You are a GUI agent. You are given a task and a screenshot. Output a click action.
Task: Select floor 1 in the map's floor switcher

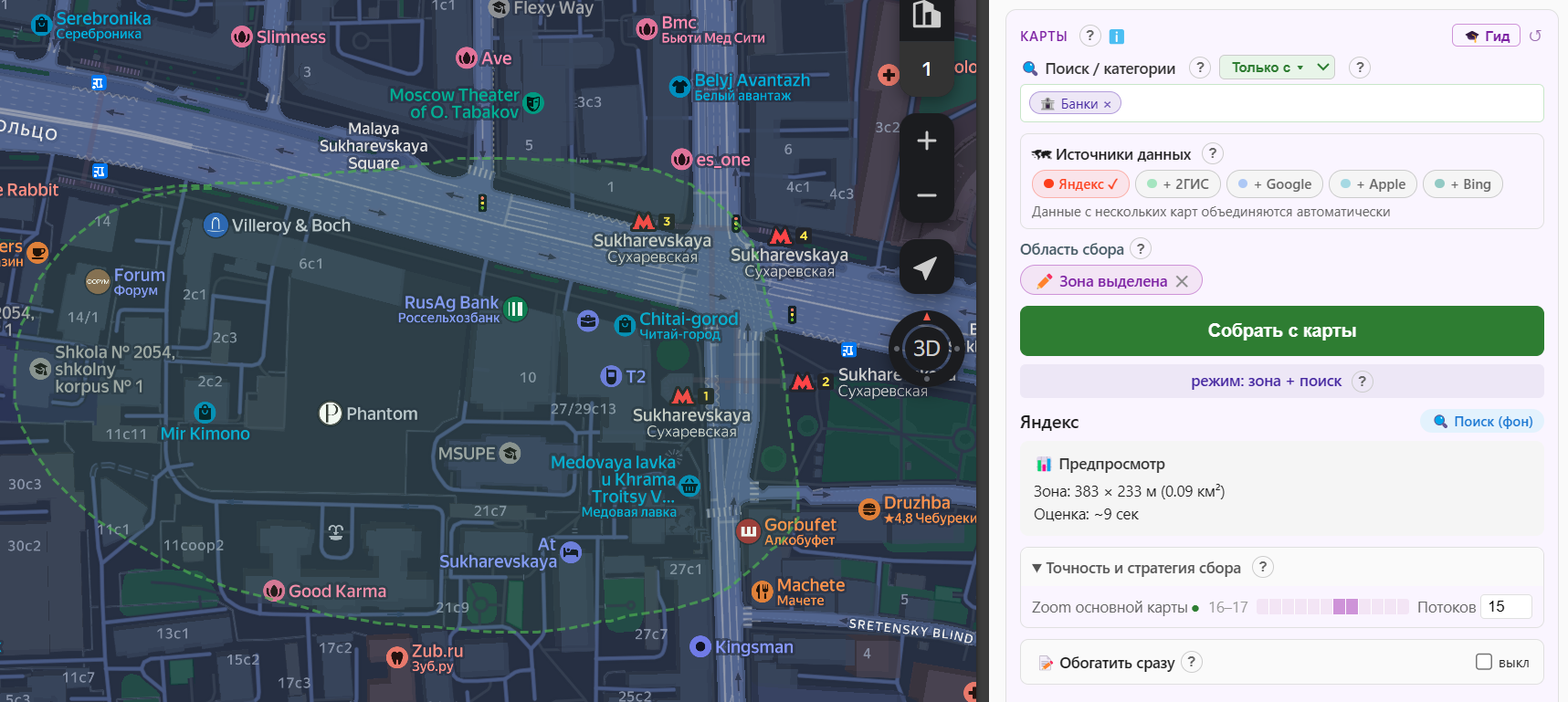926,69
